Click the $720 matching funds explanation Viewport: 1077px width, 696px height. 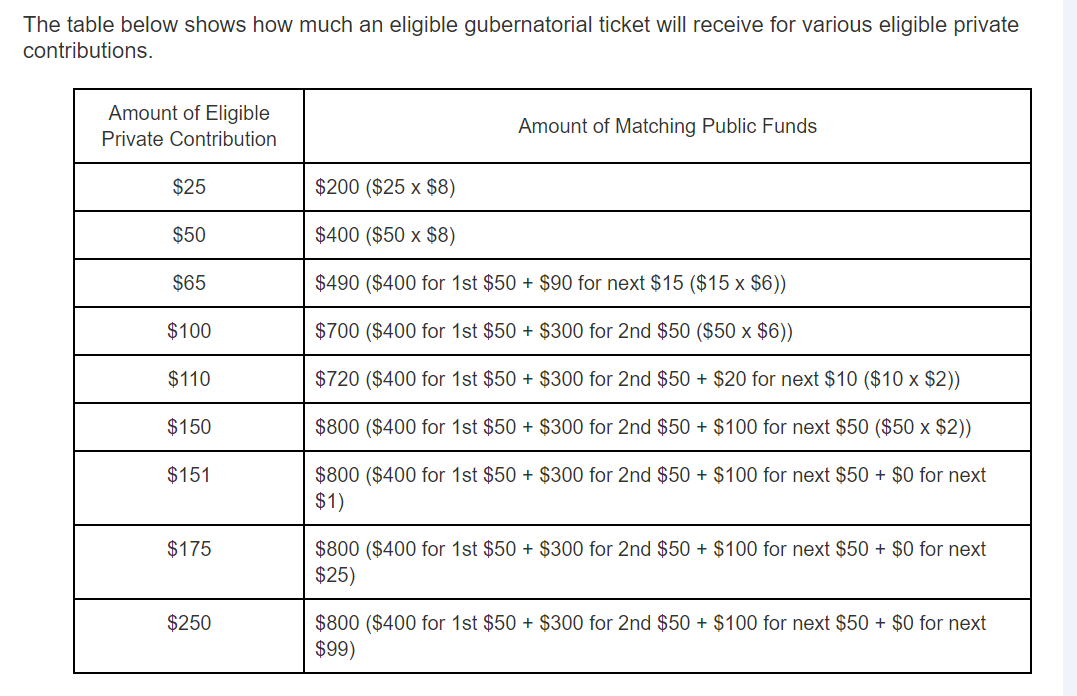tap(637, 379)
